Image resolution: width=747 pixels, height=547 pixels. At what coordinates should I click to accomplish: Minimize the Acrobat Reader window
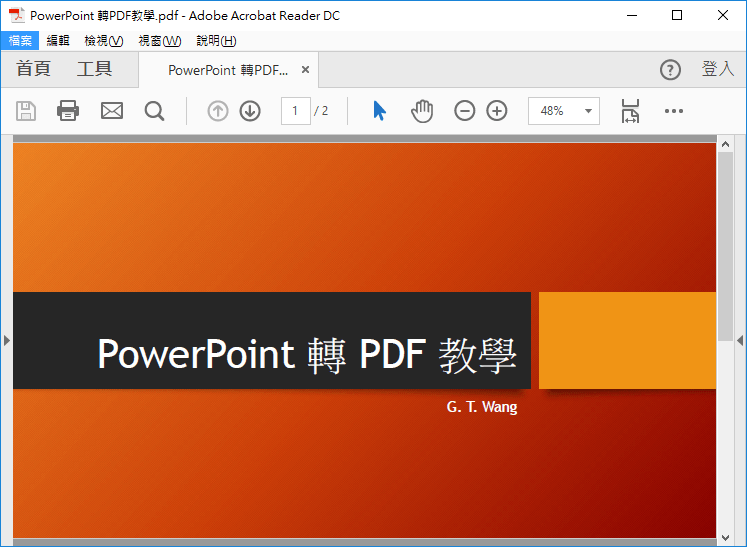pos(632,16)
